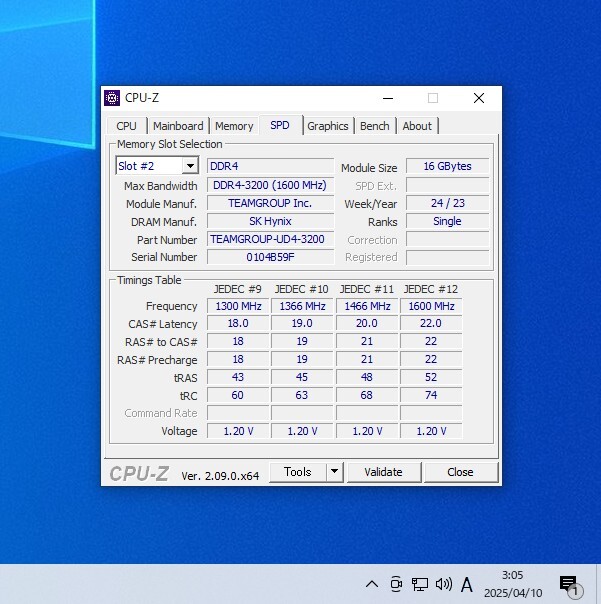Viewport: 601px width, 604px height.
Task: Show hidden tray icons chevron
Action: (x=372, y=584)
